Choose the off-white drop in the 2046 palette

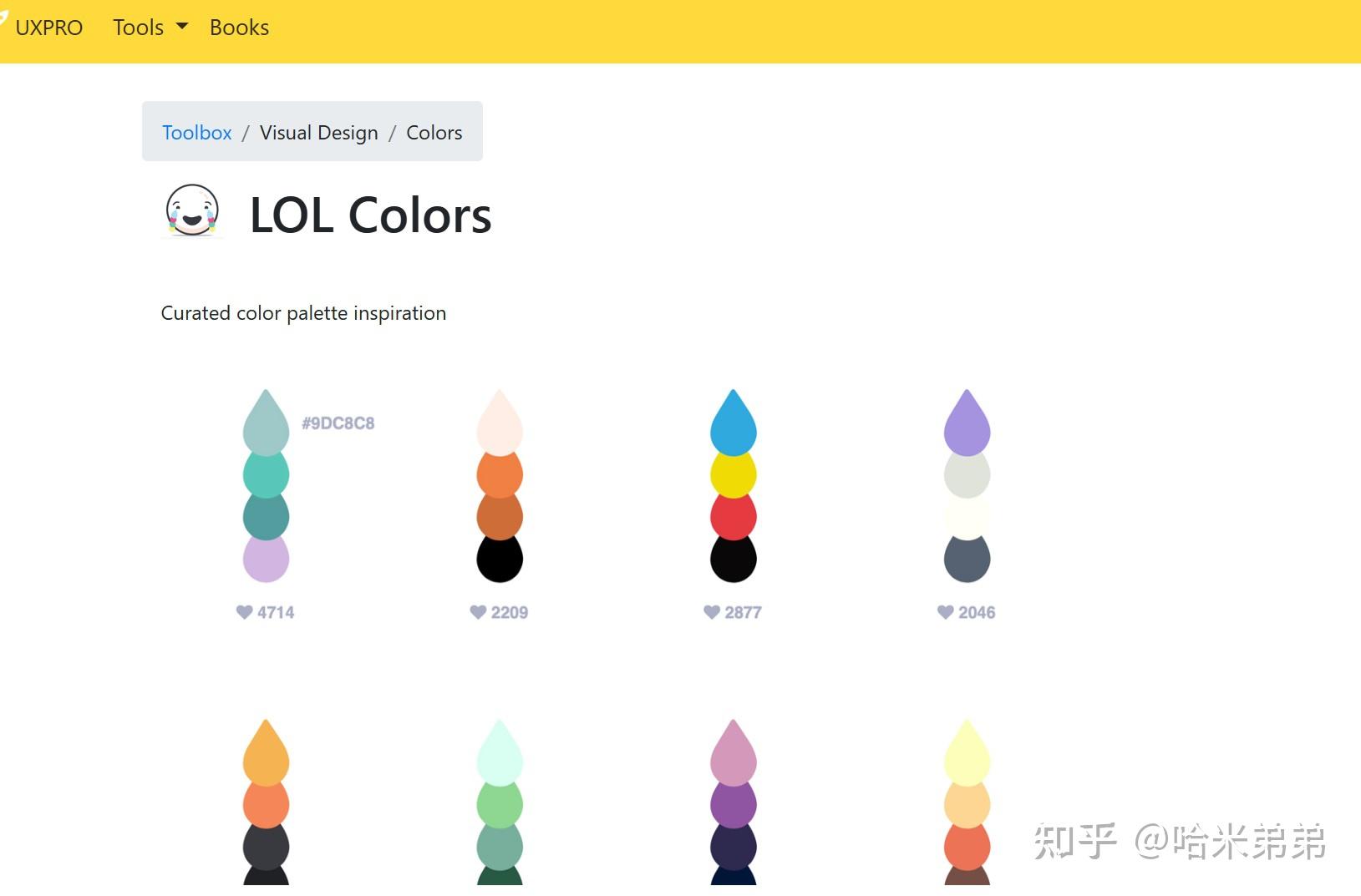click(x=967, y=517)
